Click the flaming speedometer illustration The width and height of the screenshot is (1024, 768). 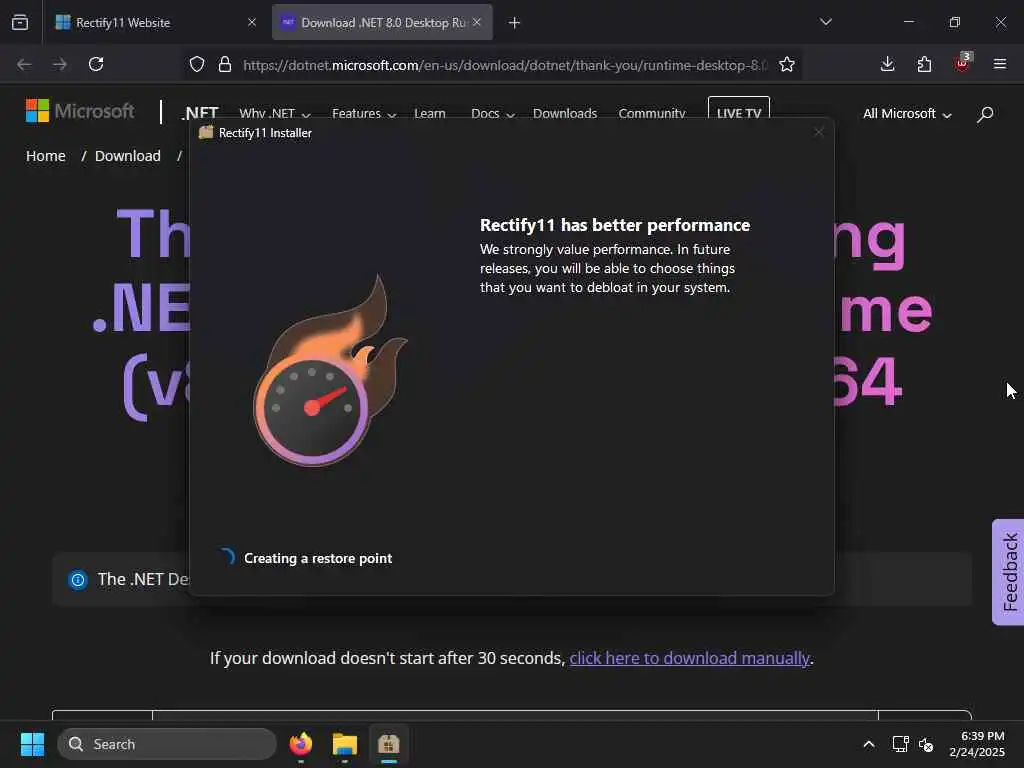330,370
